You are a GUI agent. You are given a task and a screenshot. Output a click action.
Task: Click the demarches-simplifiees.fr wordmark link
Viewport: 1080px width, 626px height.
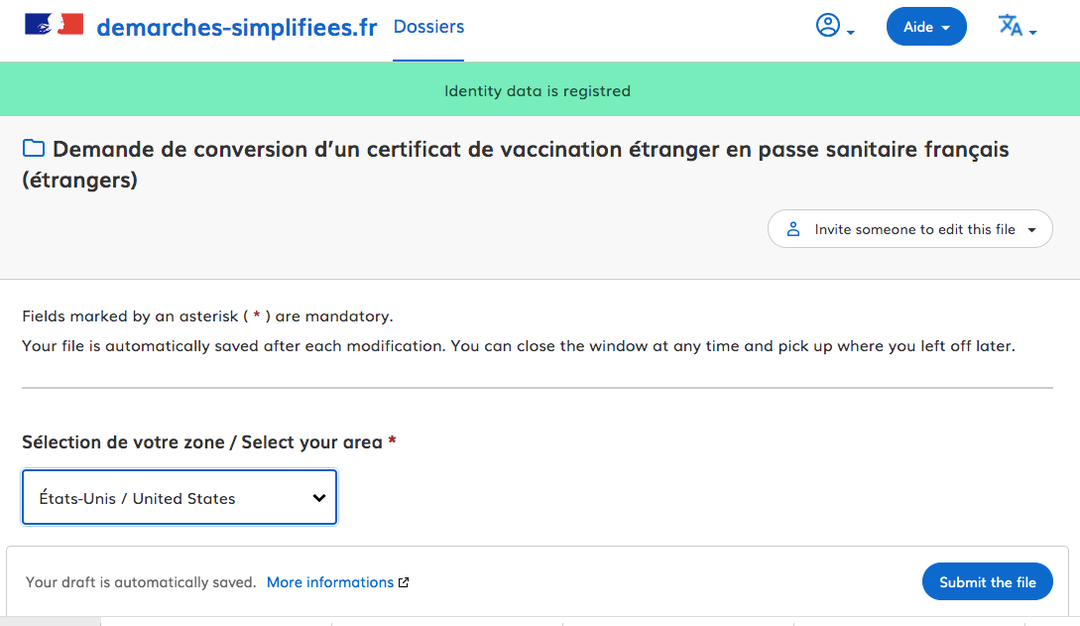tap(237, 27)
